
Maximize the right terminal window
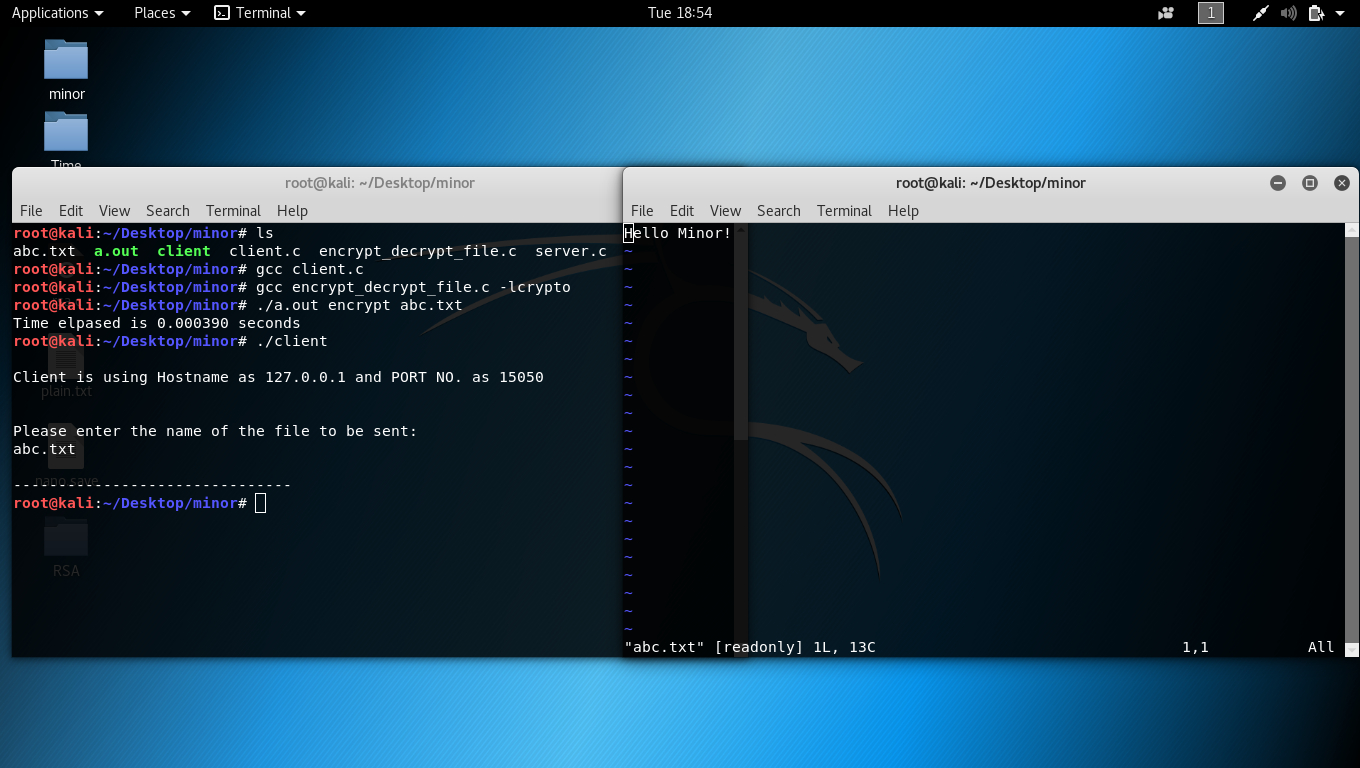(x=1310, y=183)
